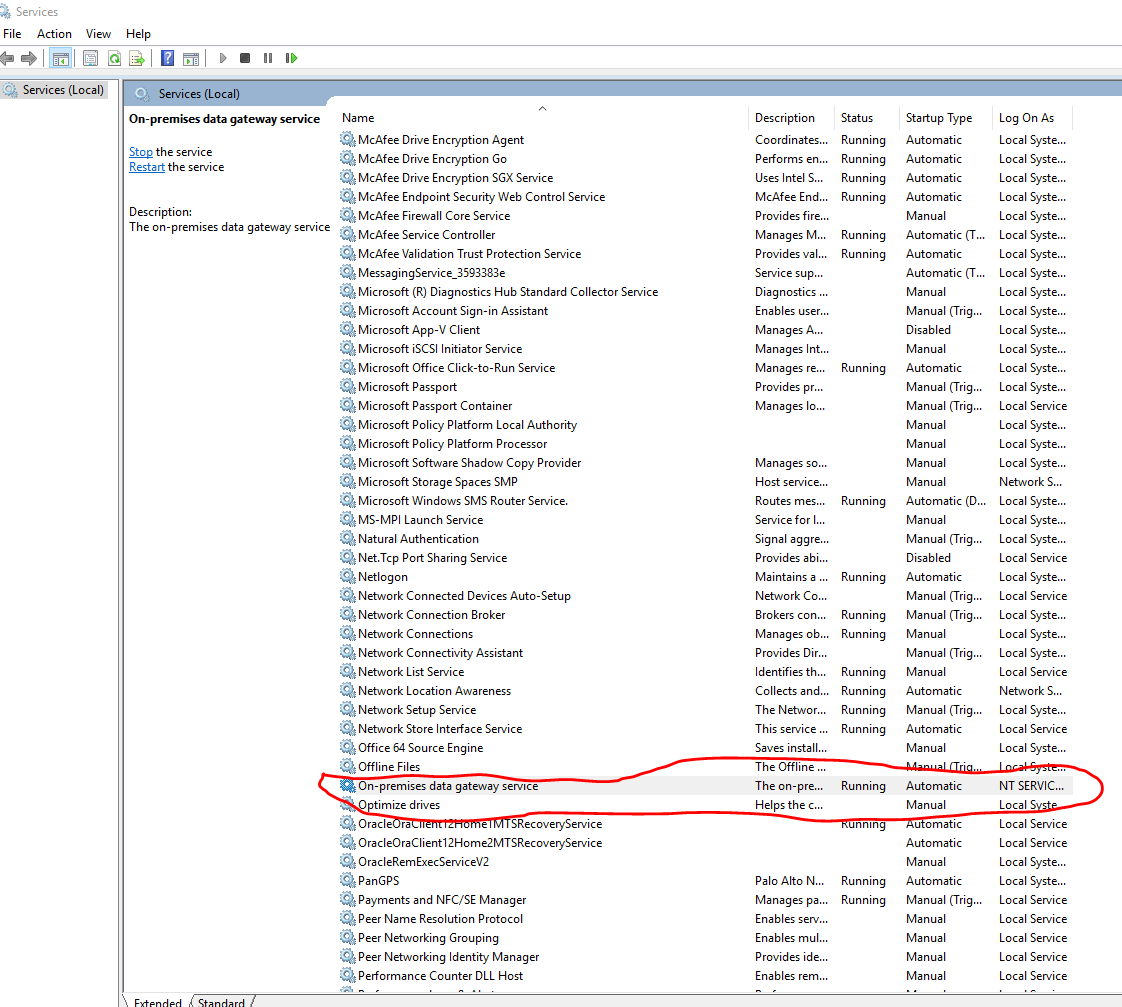1122x1007 pixels.
Task: Open the View menu
Action: click(x=98, y=34)
